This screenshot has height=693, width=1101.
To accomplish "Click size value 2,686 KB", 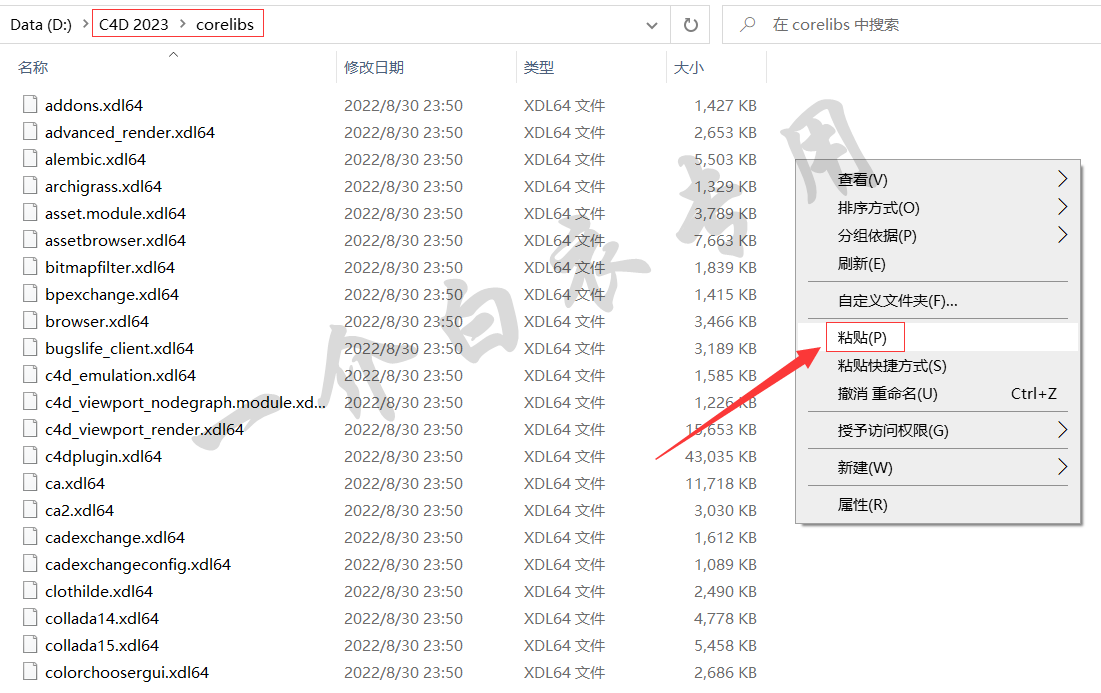I will tap(725, 672).
